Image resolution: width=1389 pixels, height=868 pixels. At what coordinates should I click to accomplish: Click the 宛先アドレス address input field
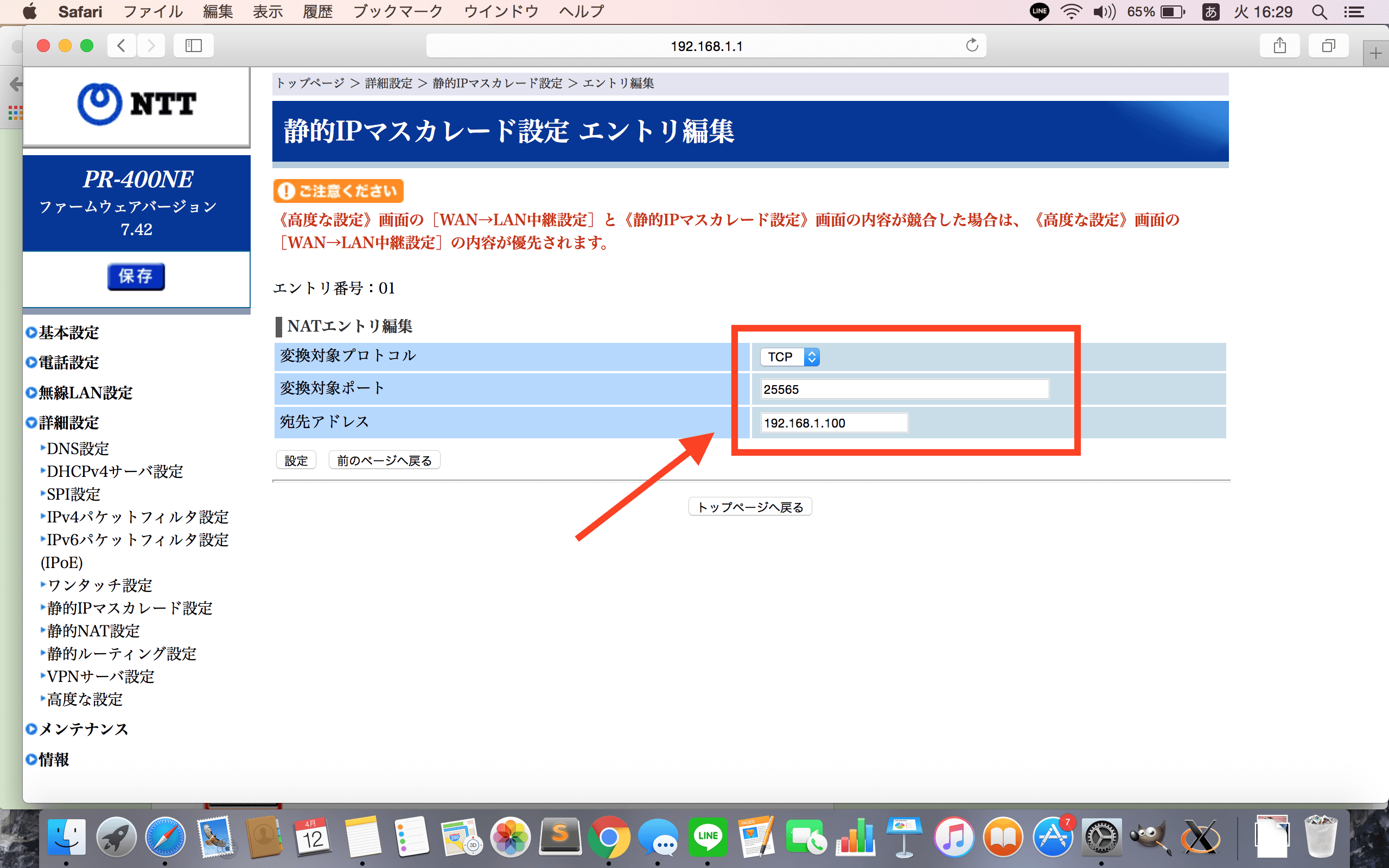[833, 423]
